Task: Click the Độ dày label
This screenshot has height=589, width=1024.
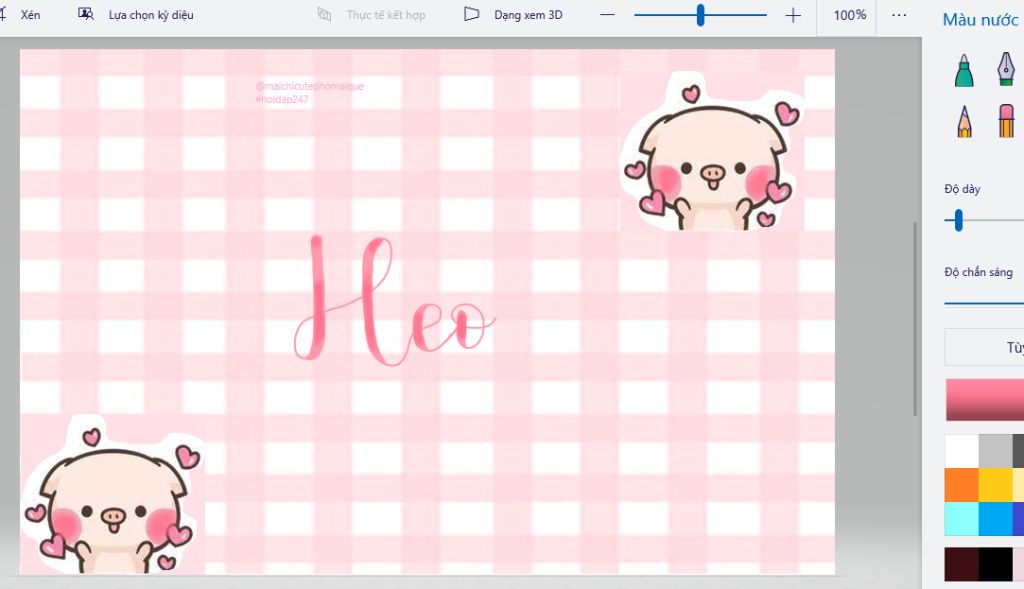Action: [x=962, y=189]
